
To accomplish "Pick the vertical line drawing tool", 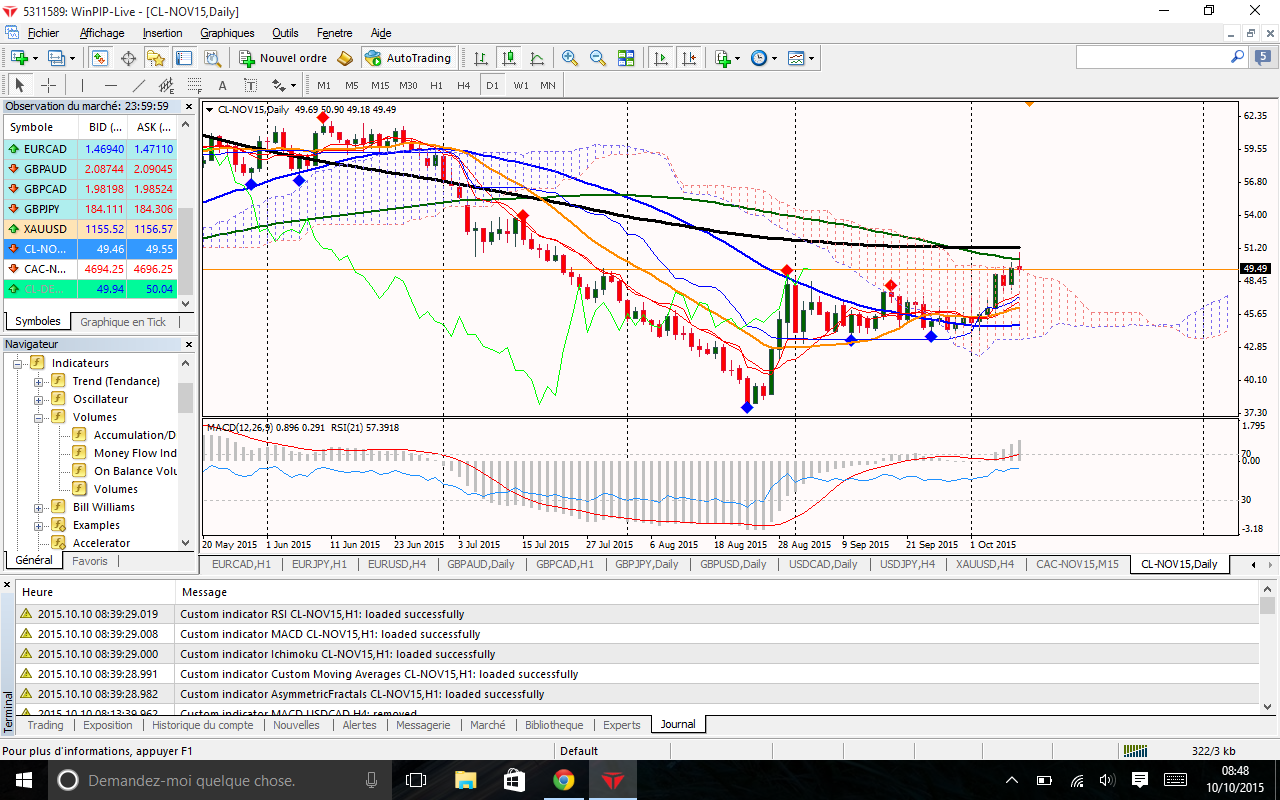I will pos(83,85).
